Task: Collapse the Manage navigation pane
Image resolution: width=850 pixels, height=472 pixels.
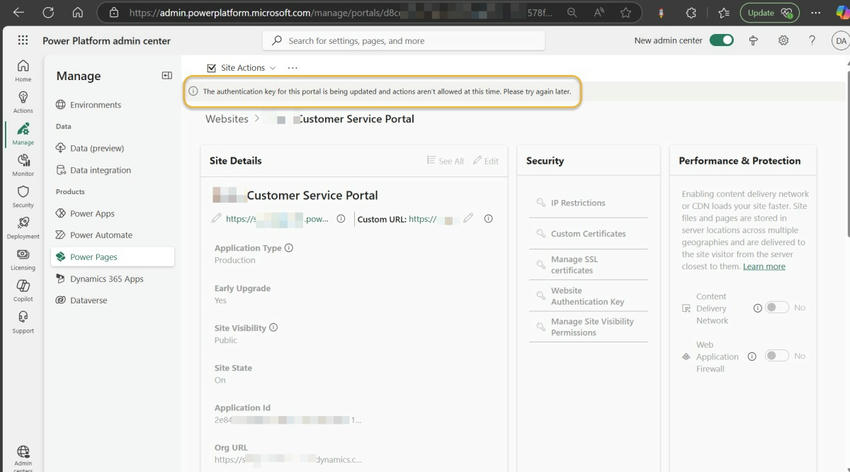Action: [x=167, y=76]
